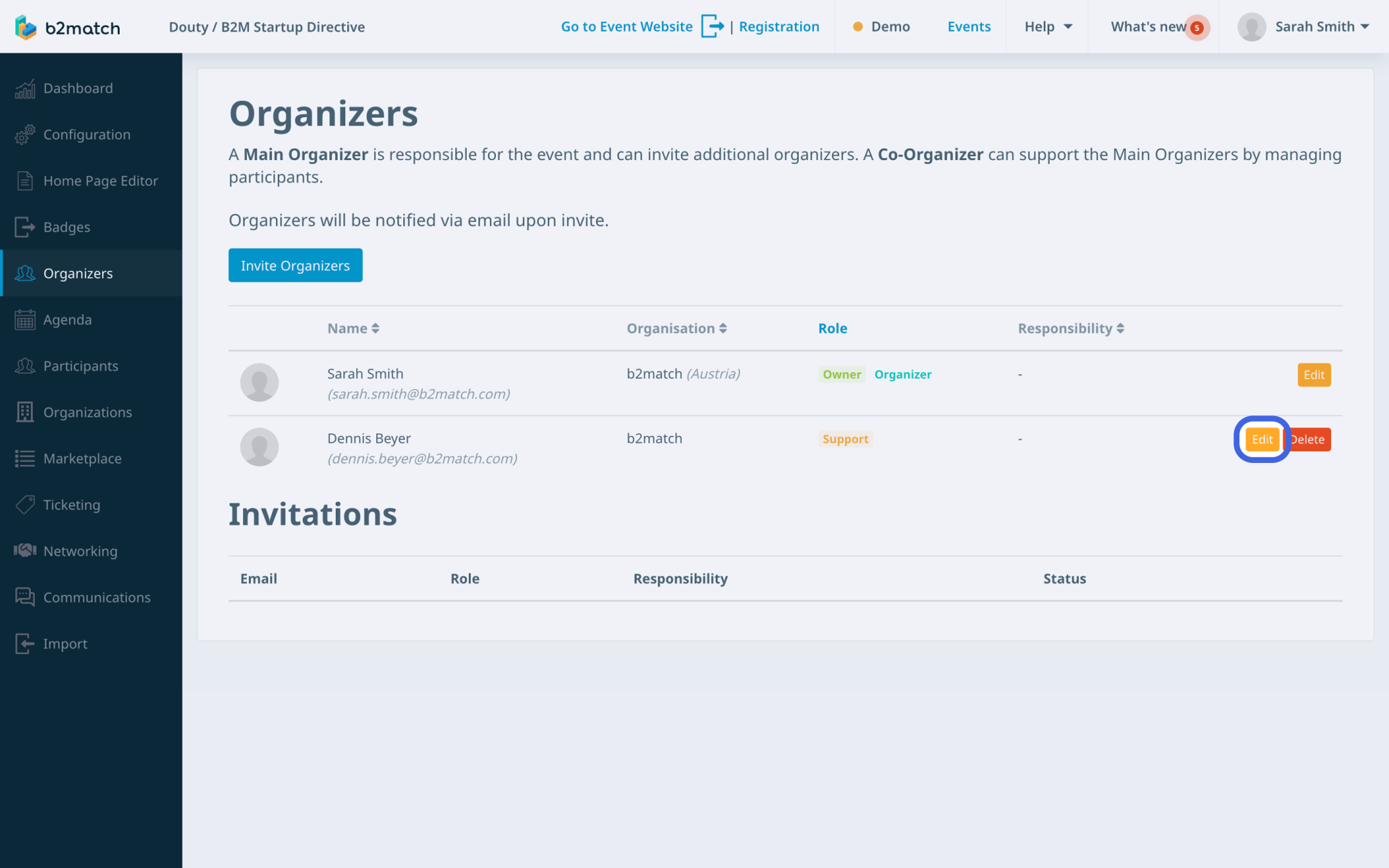Screen dimensions: 1389x868
Task: Open the Sarah Smith account dropdown
Action: 1302,26
